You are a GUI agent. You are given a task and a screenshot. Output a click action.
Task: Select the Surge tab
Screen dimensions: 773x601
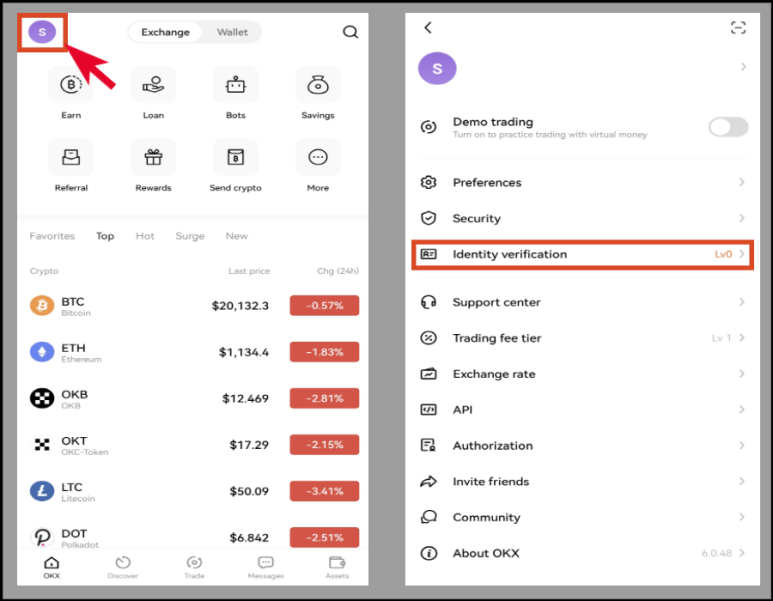coord(190,236)
